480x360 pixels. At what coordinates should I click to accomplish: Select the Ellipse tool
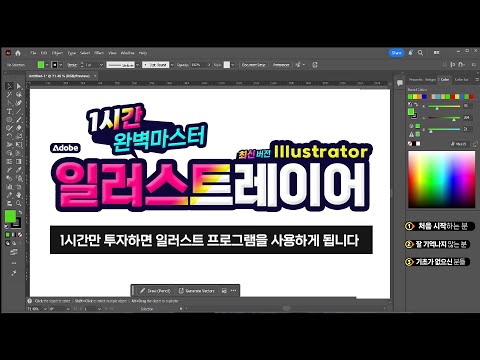[9, 120]
